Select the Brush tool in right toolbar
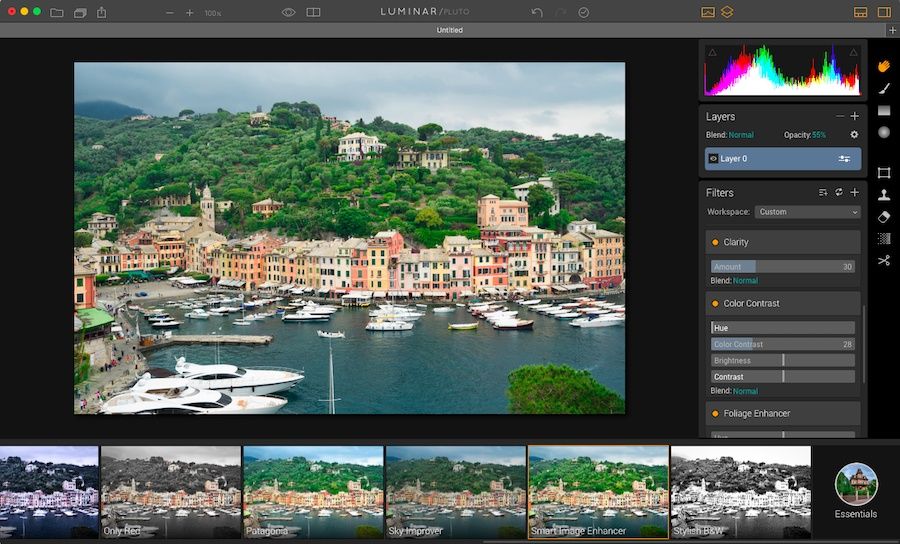Viewport: 900px width, 544px height. (x=884, y=88)
